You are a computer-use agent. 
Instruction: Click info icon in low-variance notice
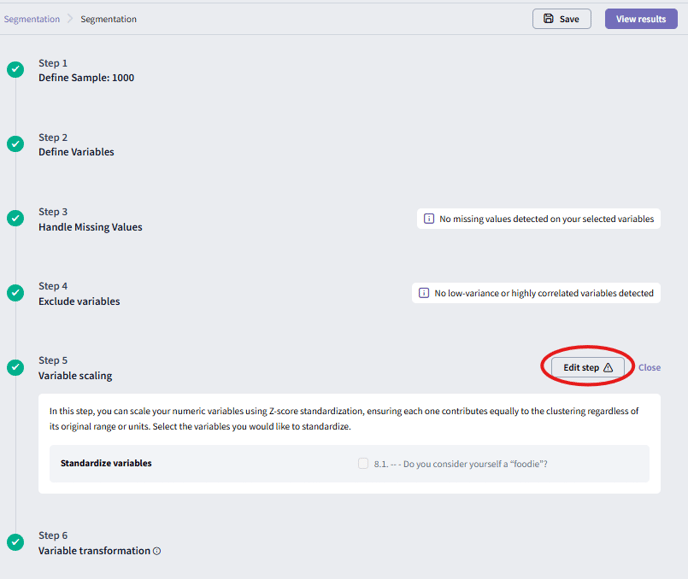click(425, 293)
